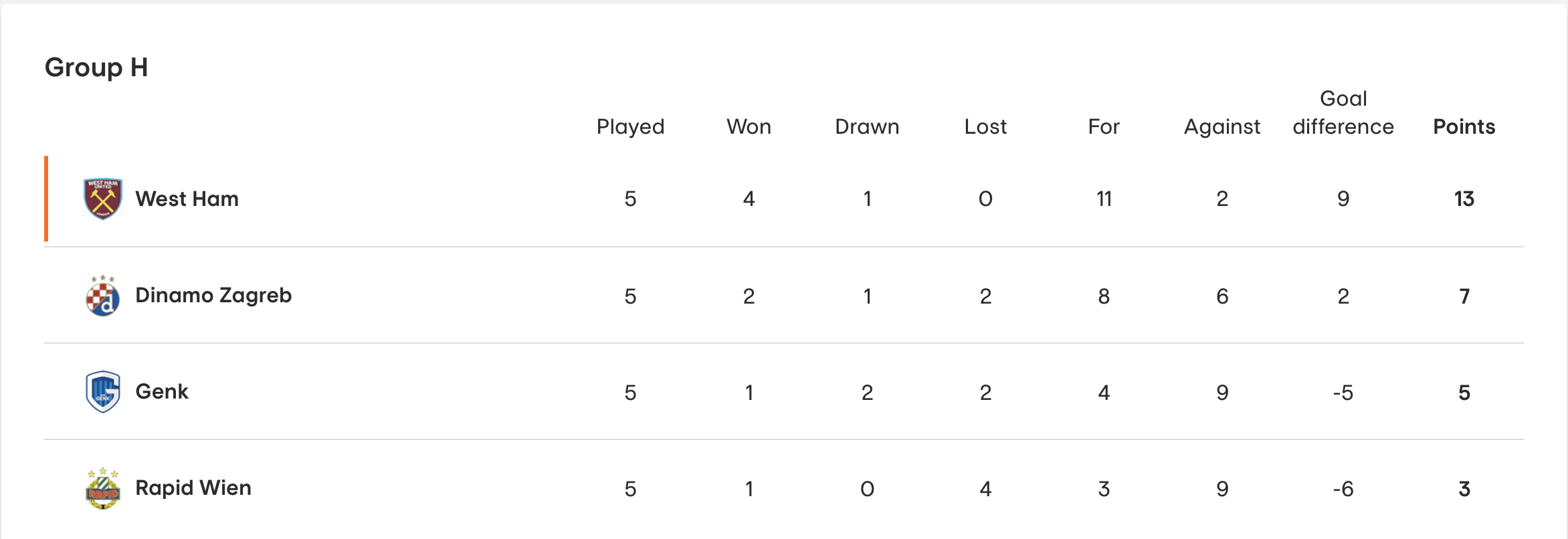Image resolution: width=1568 pixels, height=539 pixels.
Task: Open the West Ham team link
Action: tap(187, 199)
